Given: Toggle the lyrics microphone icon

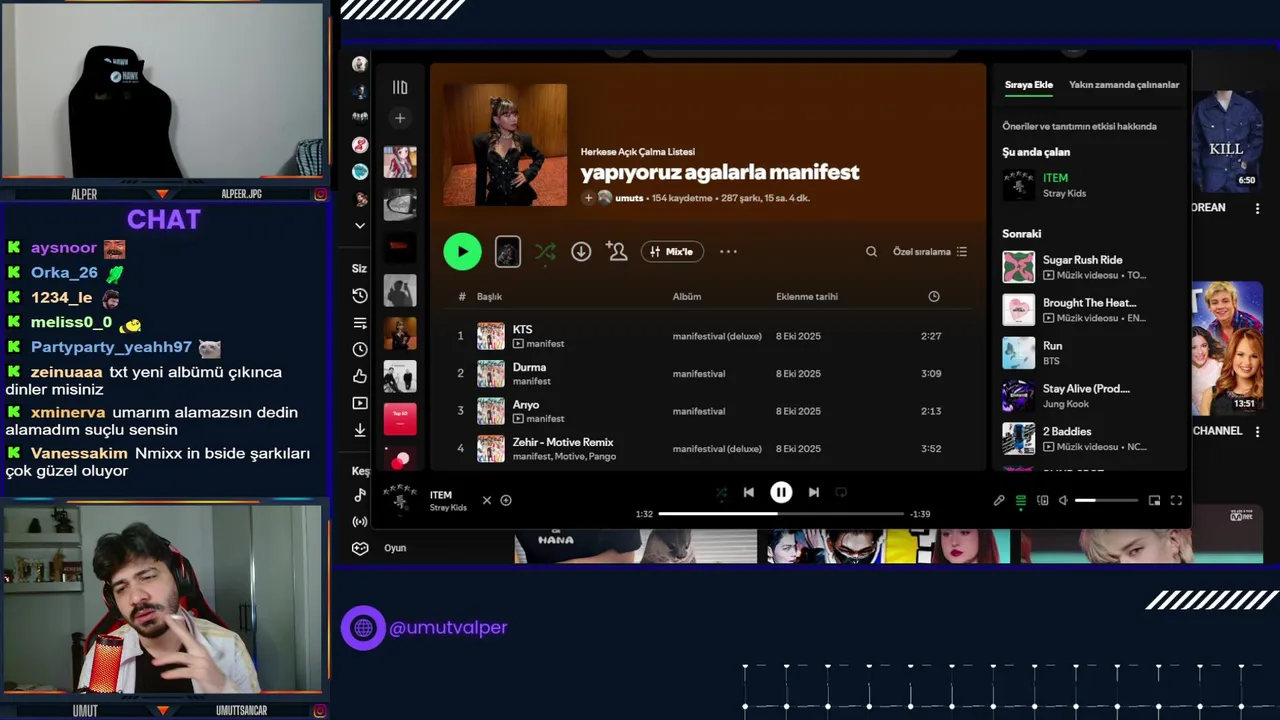Looking at the screenshot, I should [x=999, y=501].
